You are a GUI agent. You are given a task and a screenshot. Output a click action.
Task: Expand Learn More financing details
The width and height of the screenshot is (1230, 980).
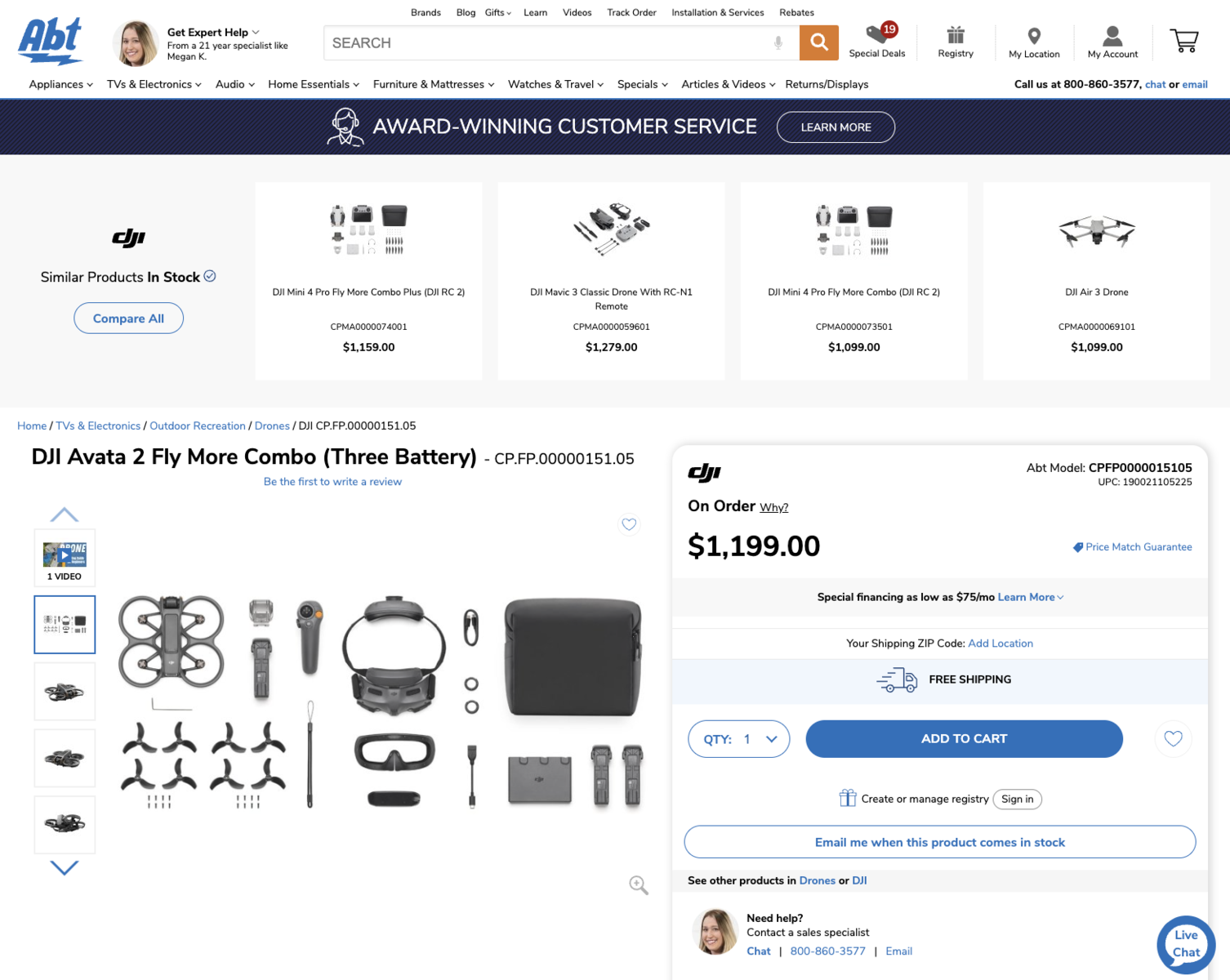coord(1031,598)
